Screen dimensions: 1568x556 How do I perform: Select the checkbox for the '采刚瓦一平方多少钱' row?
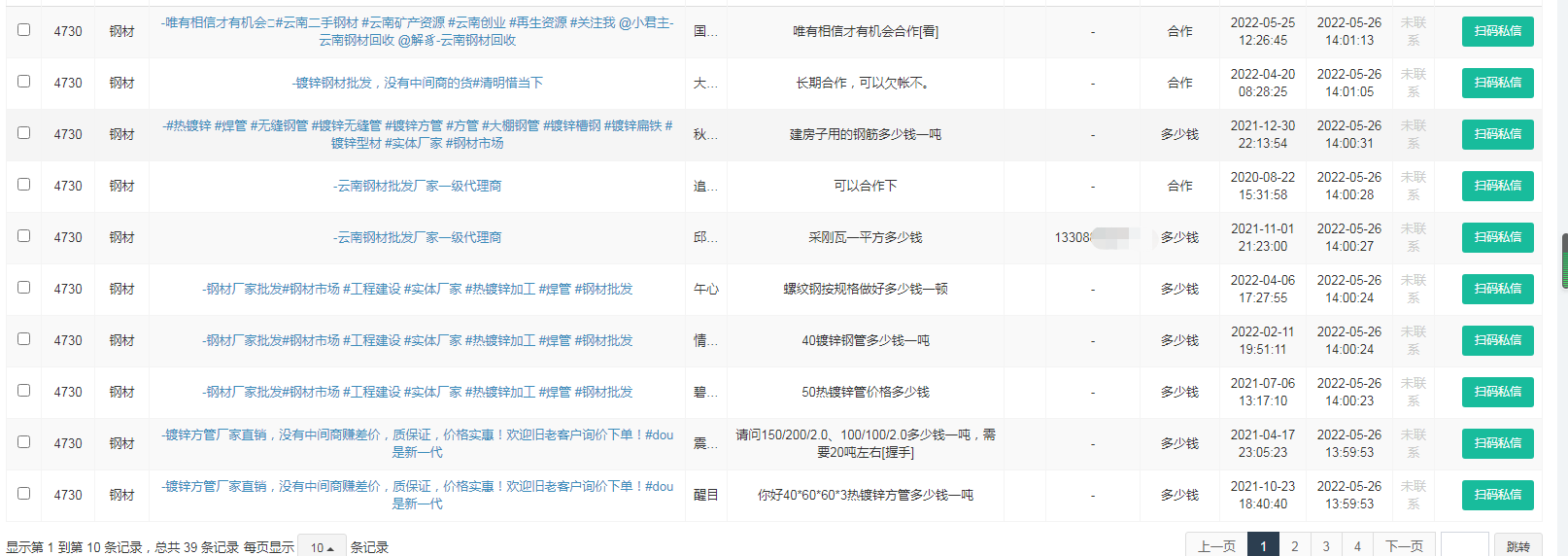pyautogui.click(x=23, y=236)
